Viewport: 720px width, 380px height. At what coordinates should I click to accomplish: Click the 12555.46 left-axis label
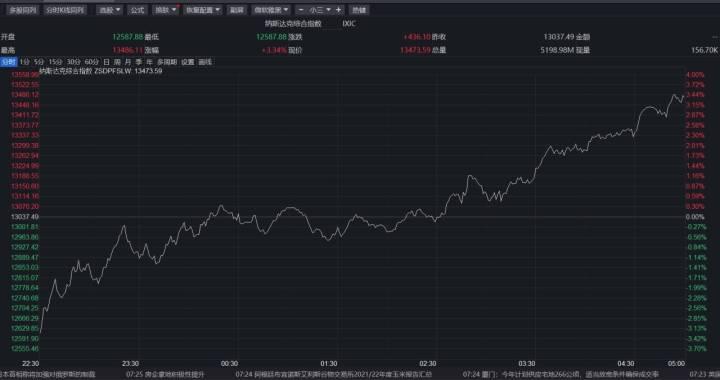25,349
